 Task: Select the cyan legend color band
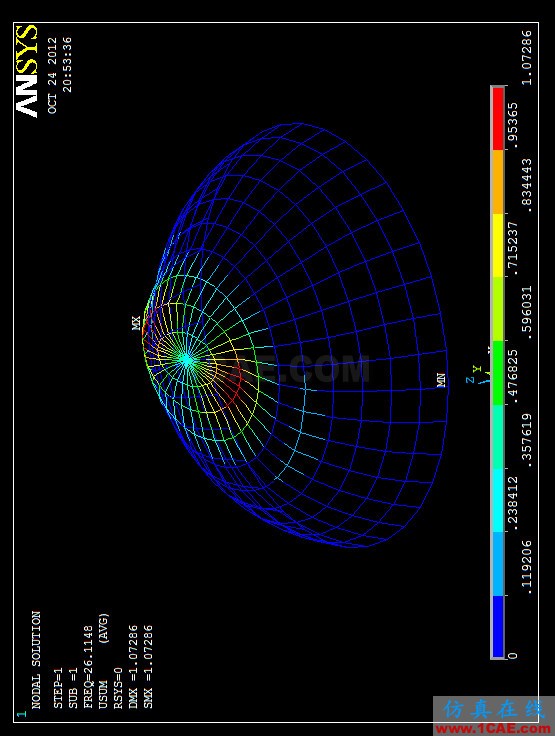(498, 499)
